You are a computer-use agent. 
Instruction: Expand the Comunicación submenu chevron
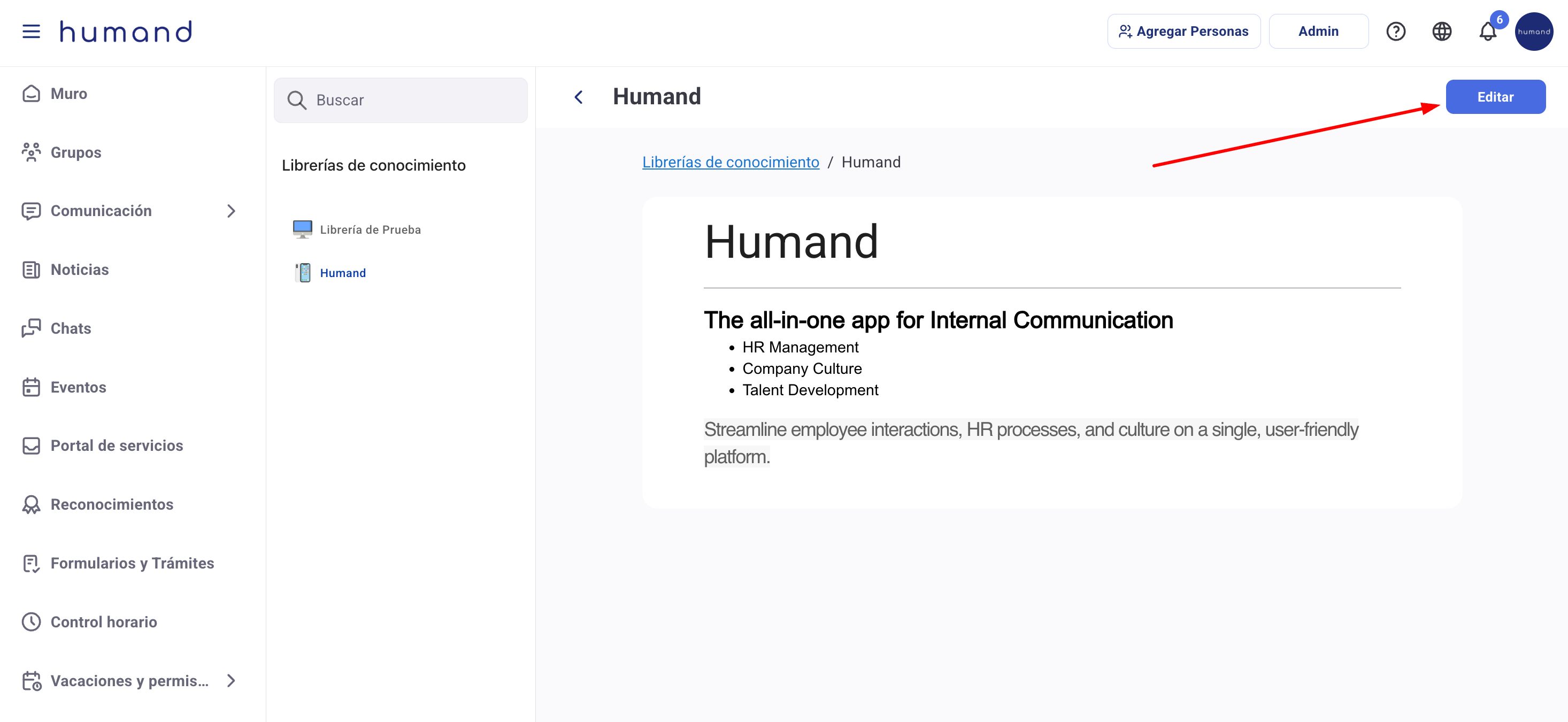tap(230, 211)
